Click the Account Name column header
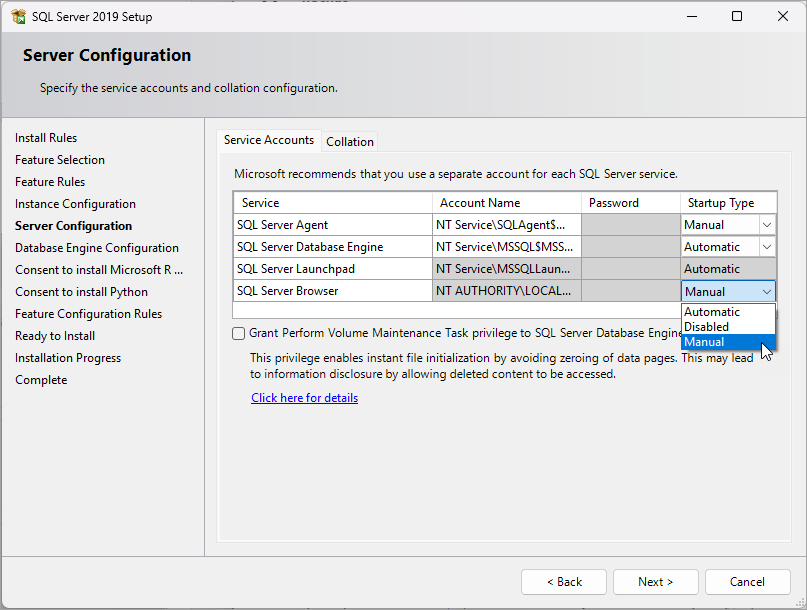Image resolution: width=807 pixels, height=610 pixels. (x=507, y=203)
